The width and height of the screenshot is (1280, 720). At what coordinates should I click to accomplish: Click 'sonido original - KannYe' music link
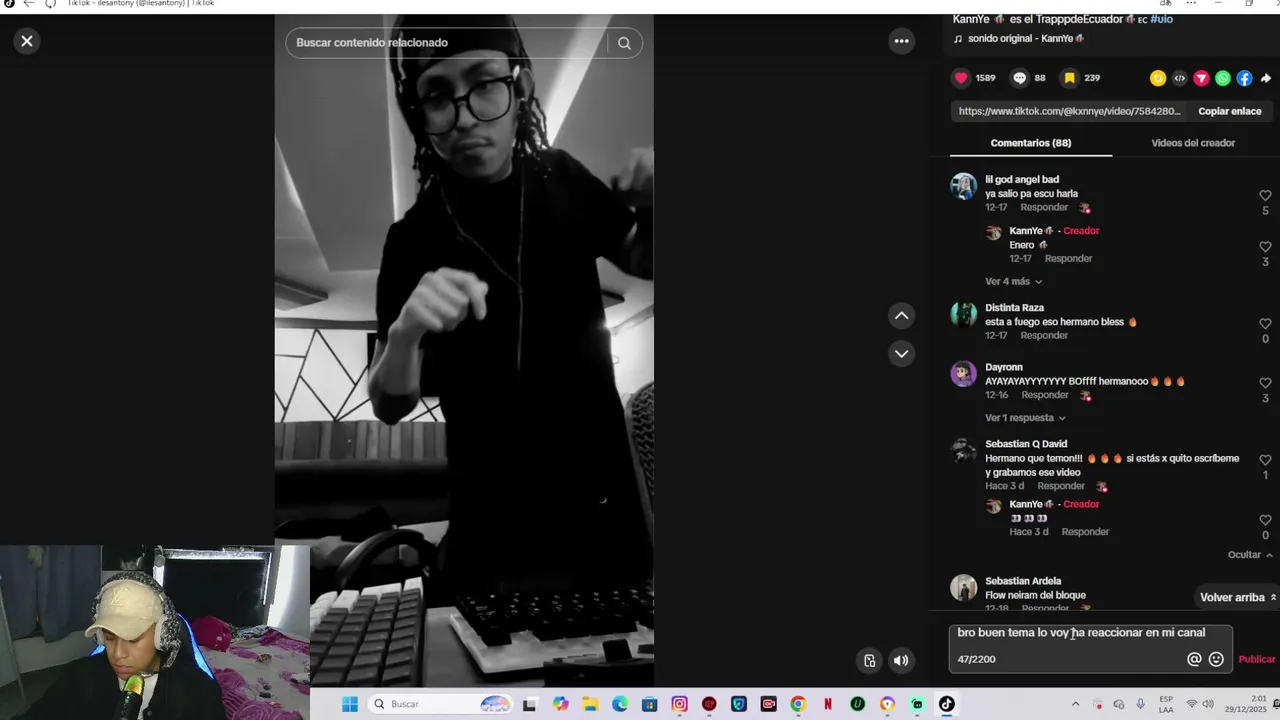click(1019, 39)
